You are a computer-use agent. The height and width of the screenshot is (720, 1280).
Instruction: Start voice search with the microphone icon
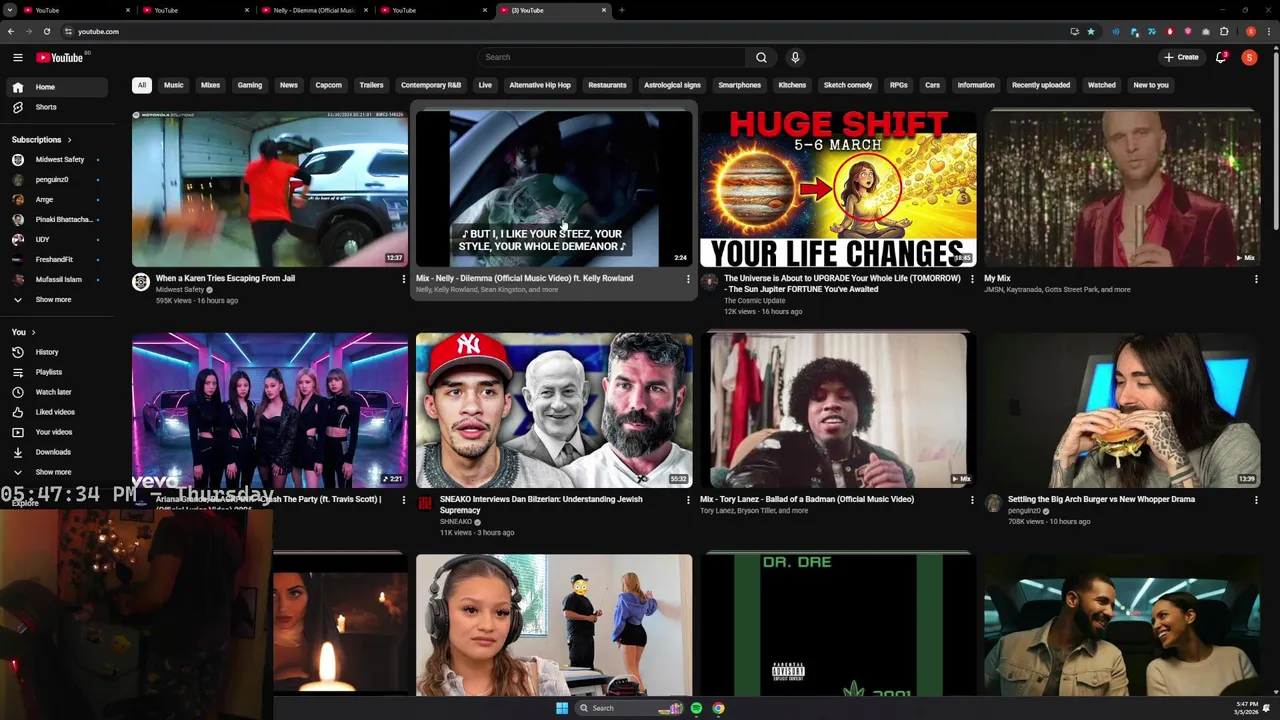(x=795, y=57)
